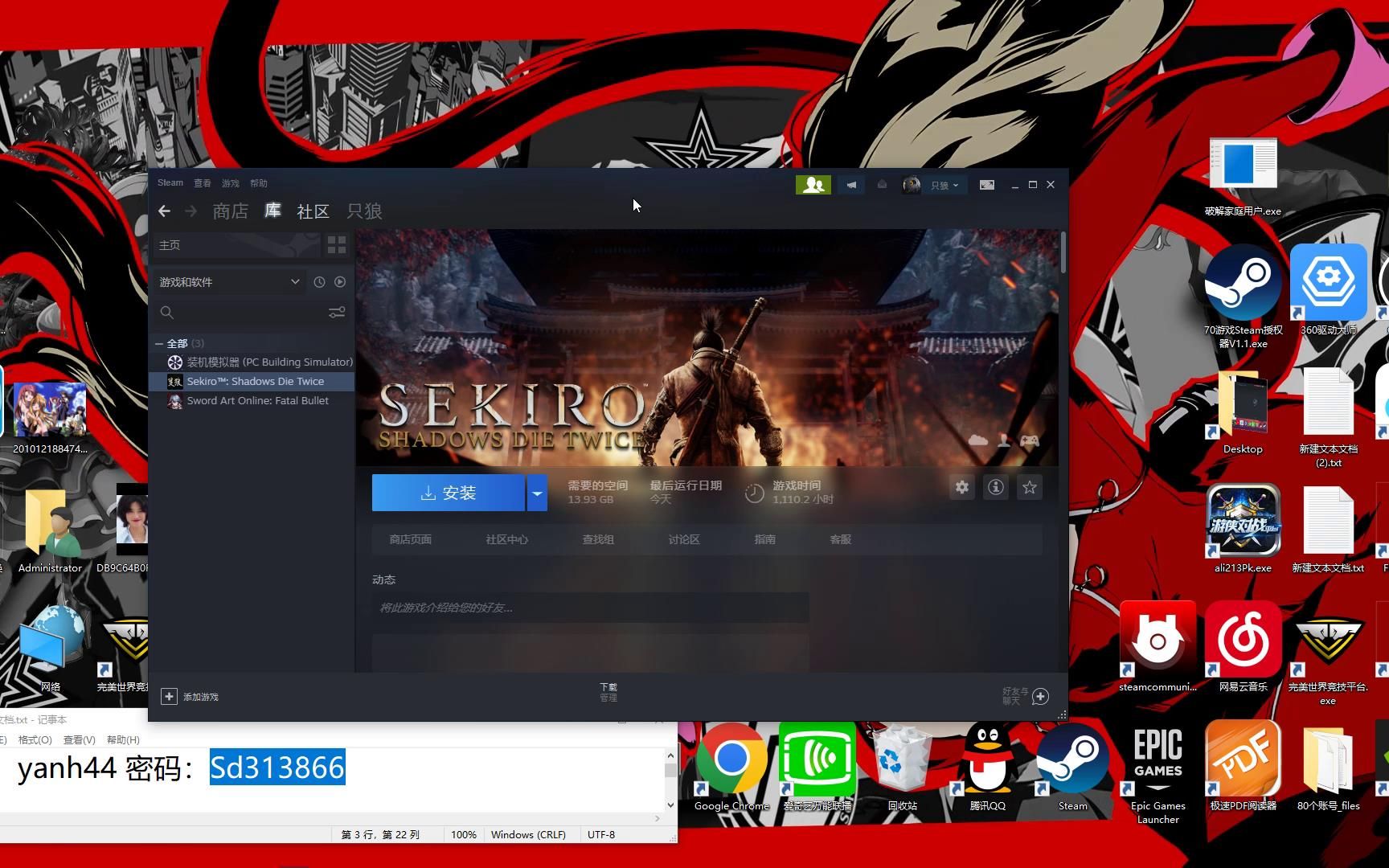Open ali213Pk.exe desktop icon
Image resolution: width=1389 pixels, height=868 pixels.
1243,529
